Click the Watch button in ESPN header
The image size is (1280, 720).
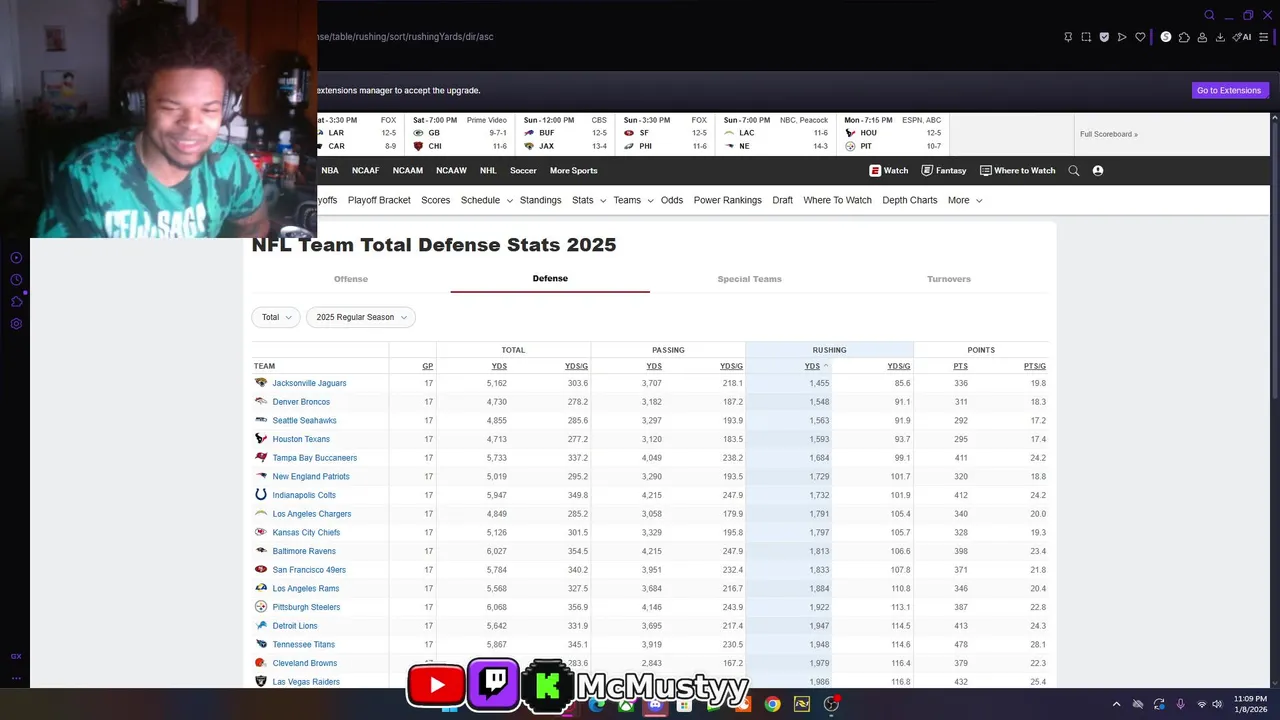tap(889, 171)
